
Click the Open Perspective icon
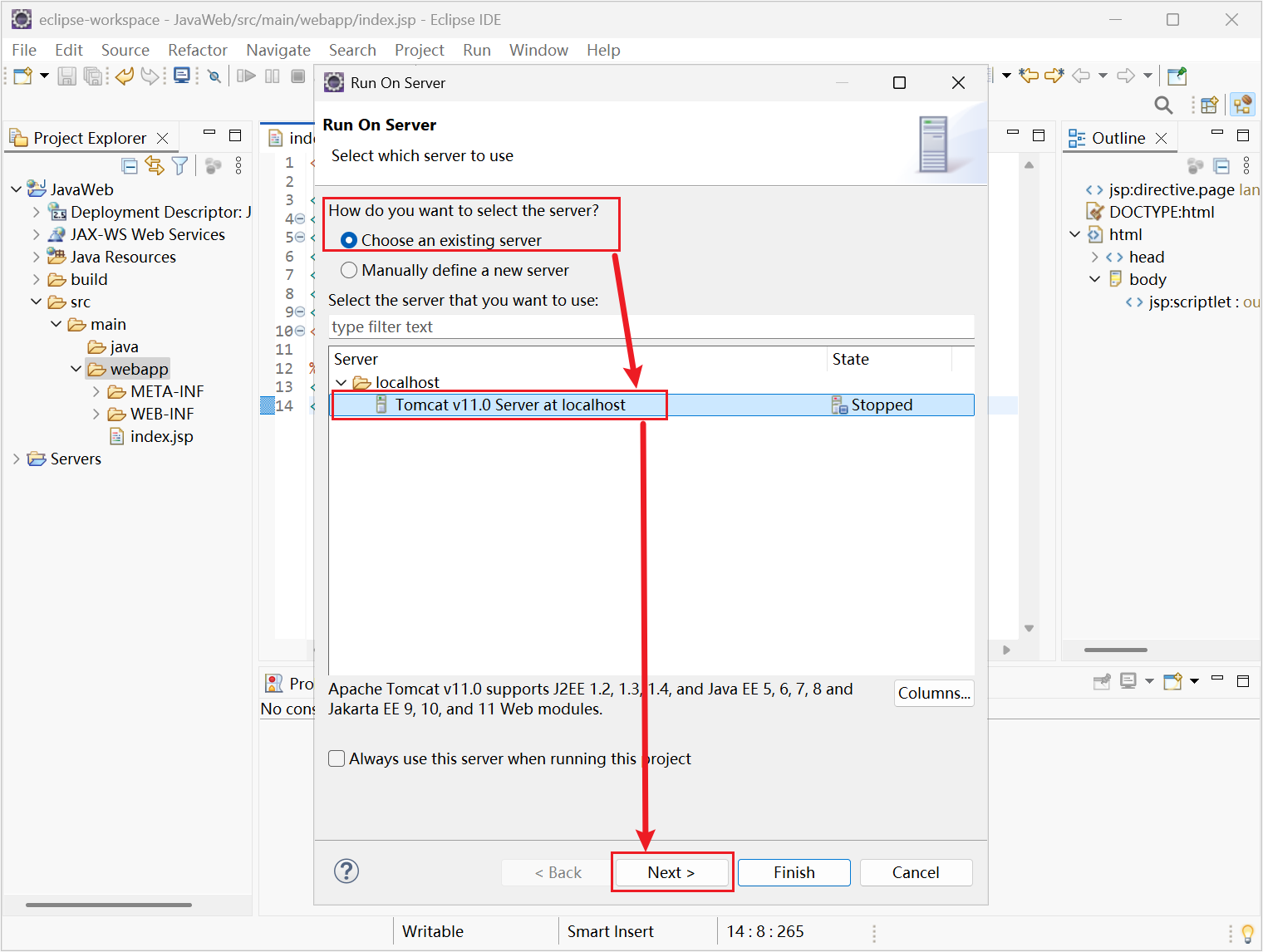(x=1210, y=105)
